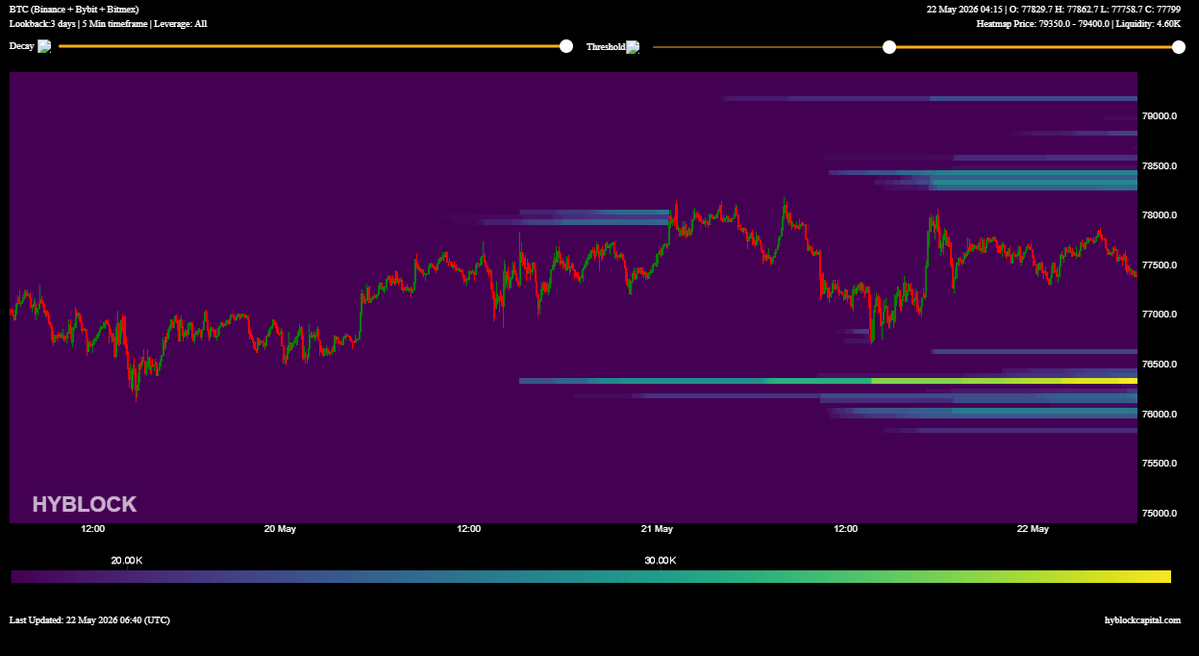This screenshot has width=1199, height=656.
Task: Click the 79000.0 price axis label
Action: click(x=1159, y=116)
